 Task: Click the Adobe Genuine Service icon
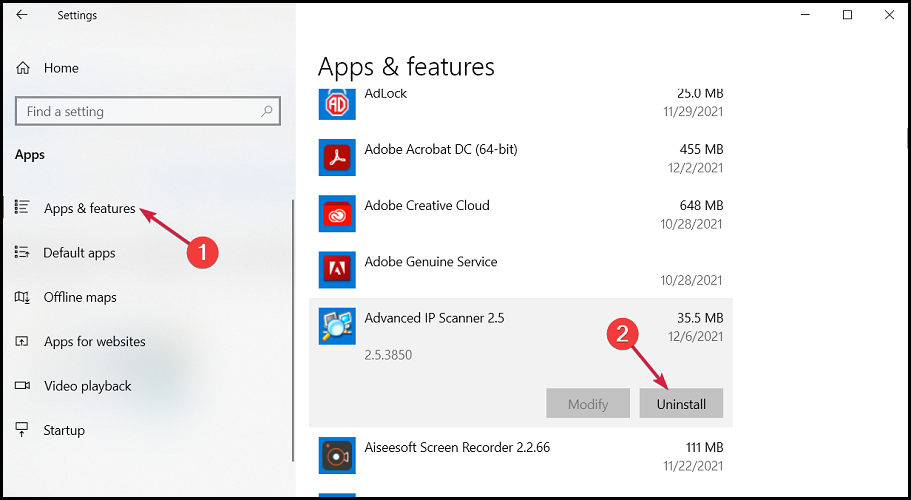337,269
